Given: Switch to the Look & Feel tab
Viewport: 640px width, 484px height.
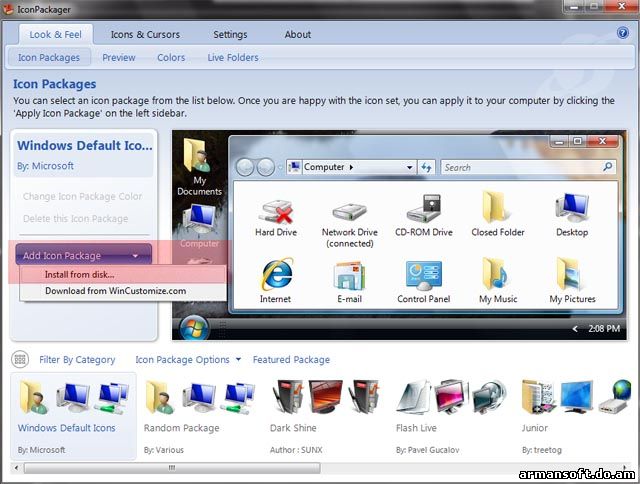Looking at the screenshot, I should pos(56,35).
